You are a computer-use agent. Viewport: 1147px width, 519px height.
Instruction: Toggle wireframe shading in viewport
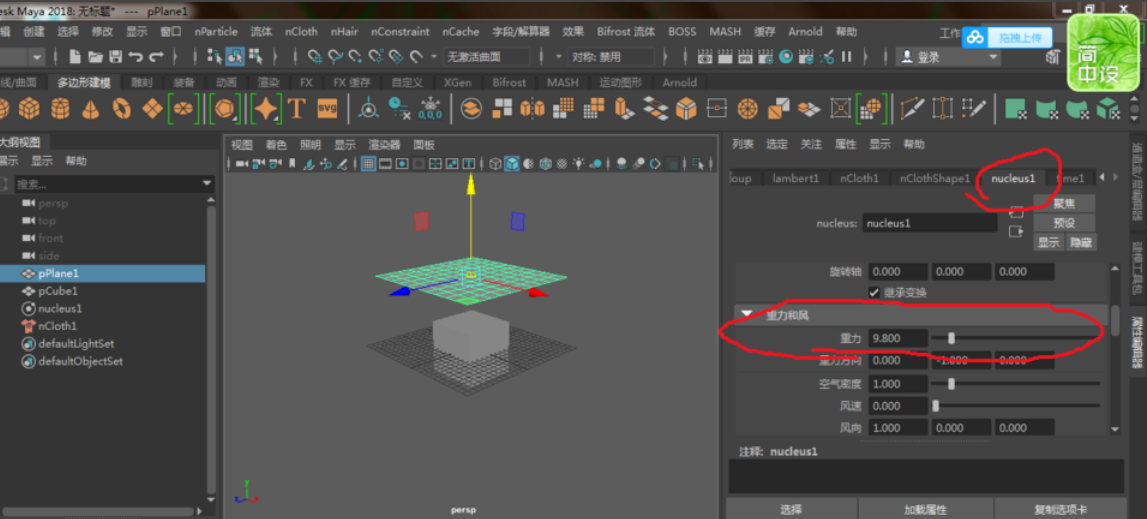tap(495, 163)
